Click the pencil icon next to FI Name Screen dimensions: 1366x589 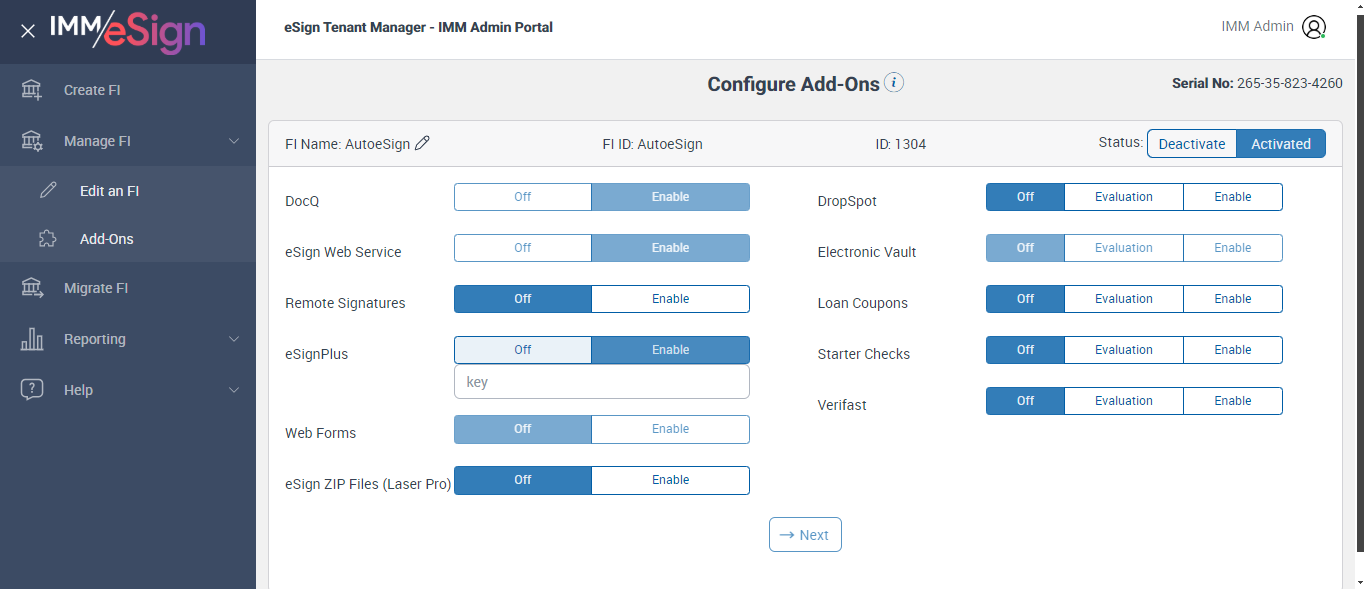click(x=422, y=144)
